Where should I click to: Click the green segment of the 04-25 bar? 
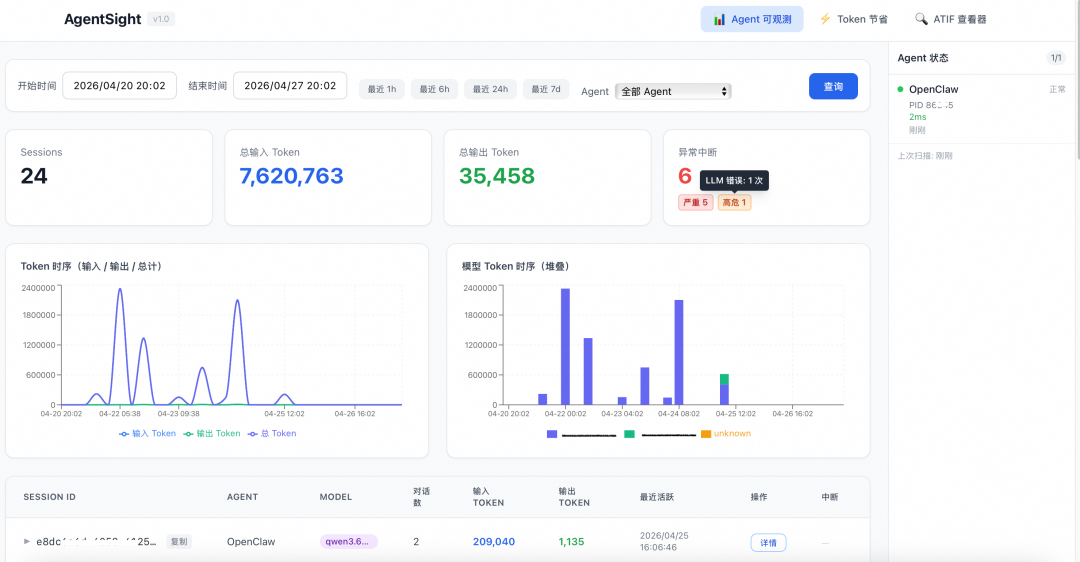point(724,379)
